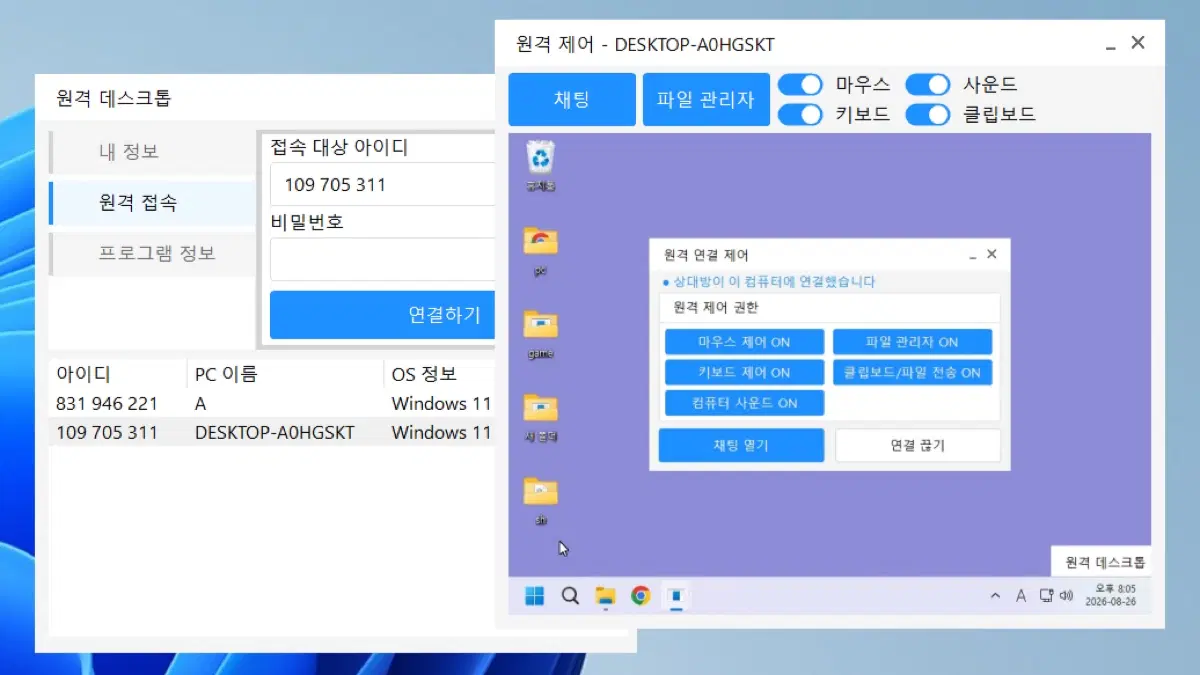Select the row with ID 831 946 221
Viewport: 1200px width, 675px height.
pyautogui.click(x=272, y=404)
